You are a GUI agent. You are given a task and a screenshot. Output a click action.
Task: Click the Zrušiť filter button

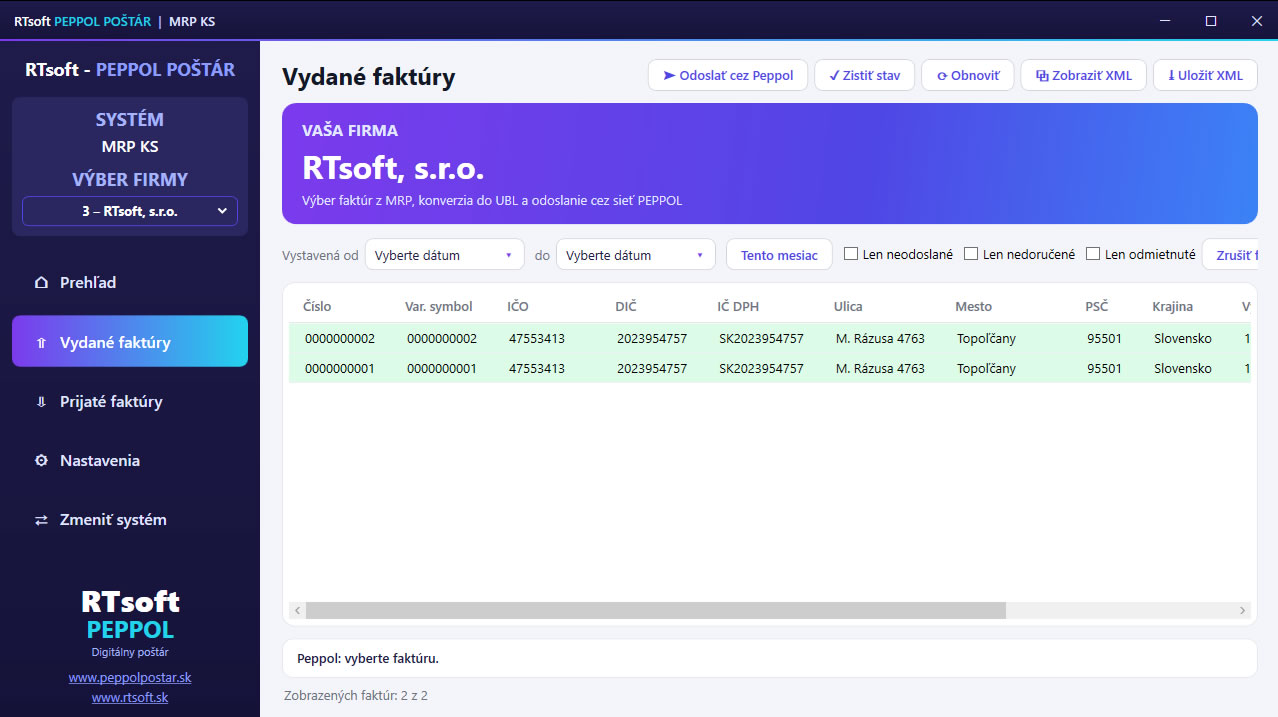coord(1230,255)
